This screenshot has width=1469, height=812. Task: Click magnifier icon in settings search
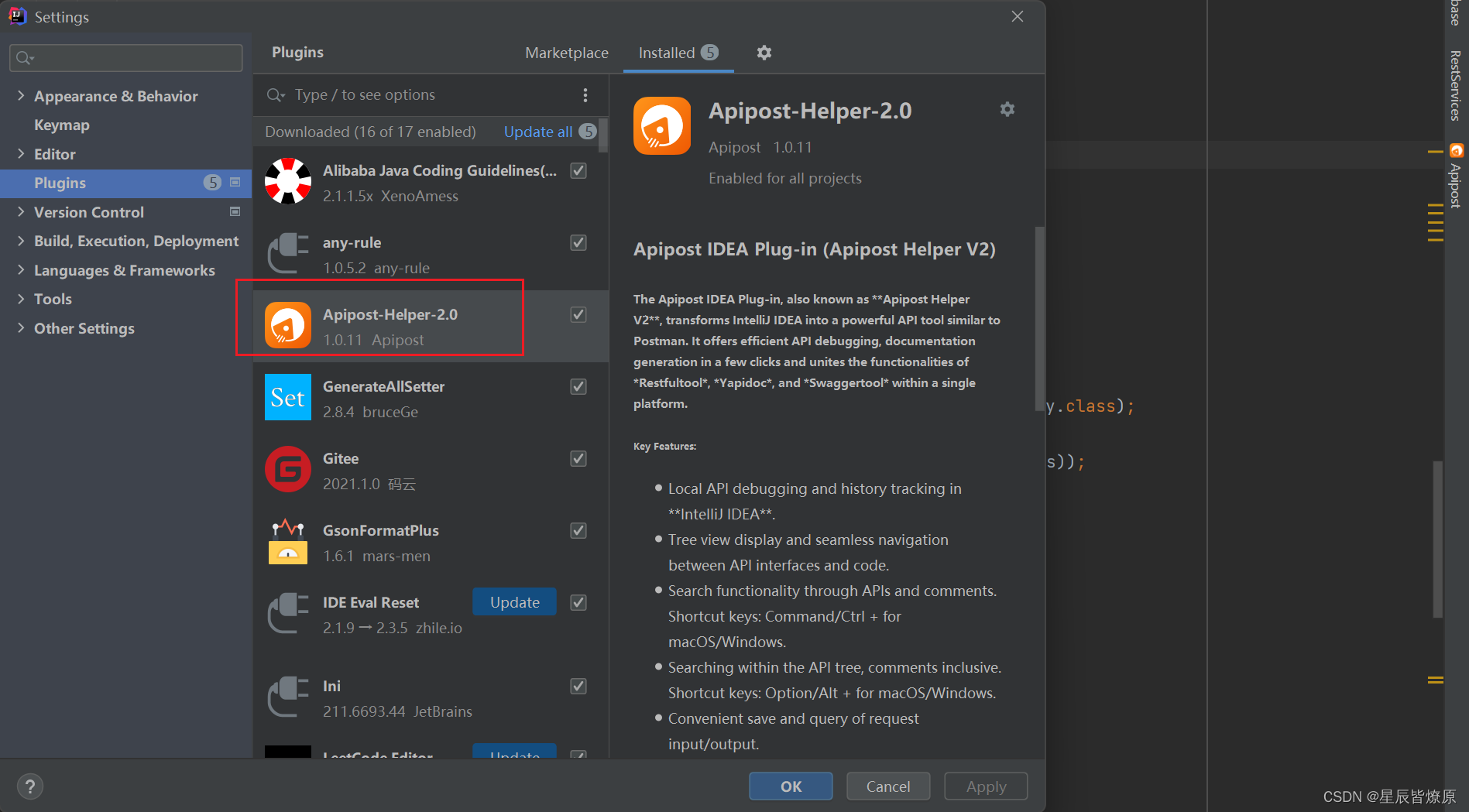[x=25, y=58]
